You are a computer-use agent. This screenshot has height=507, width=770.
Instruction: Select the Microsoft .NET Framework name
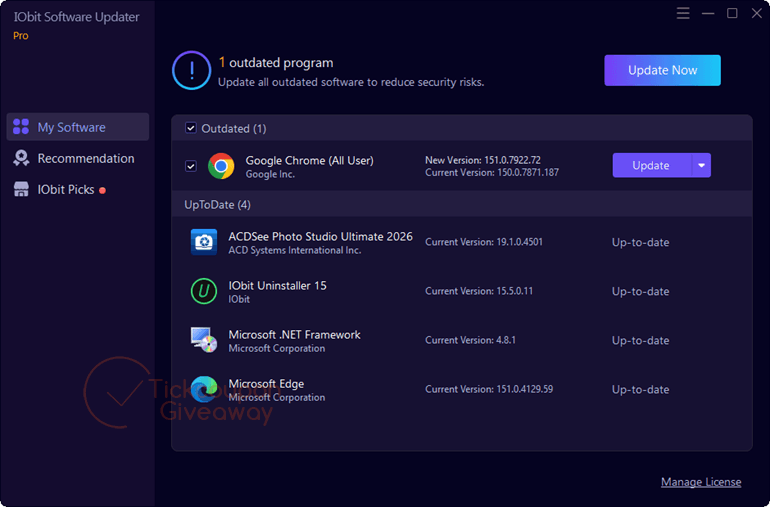click(295, 335)
